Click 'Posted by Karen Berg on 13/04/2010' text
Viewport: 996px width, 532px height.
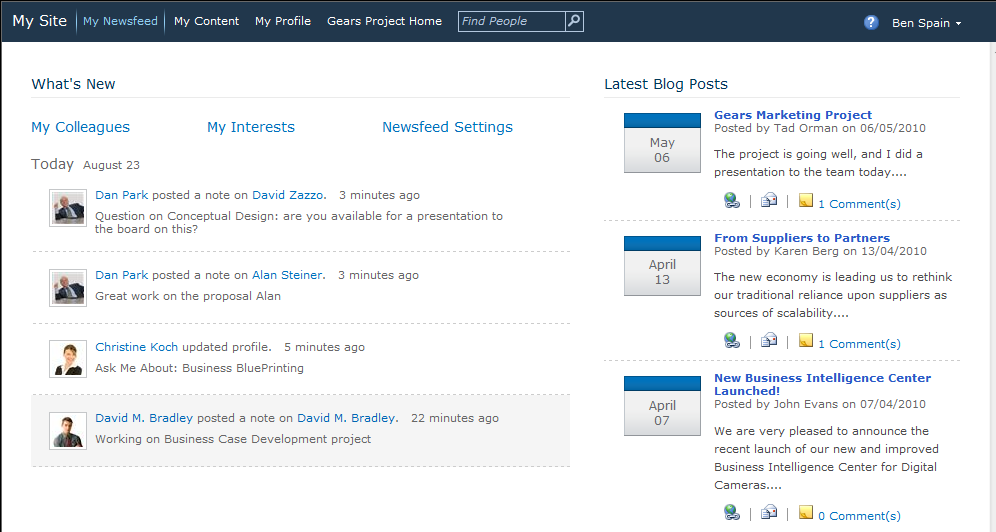coord(820,251)
